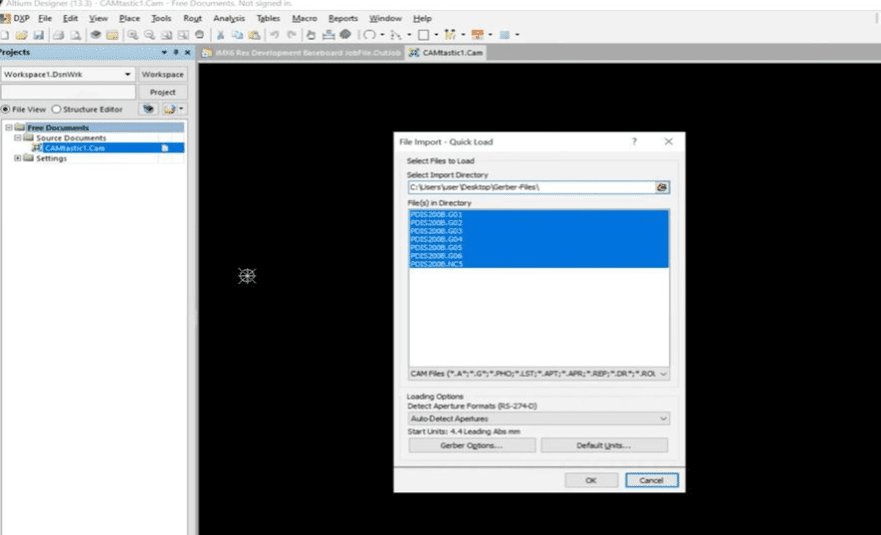Click Cancel in File Import dialog

pos(651,480)
